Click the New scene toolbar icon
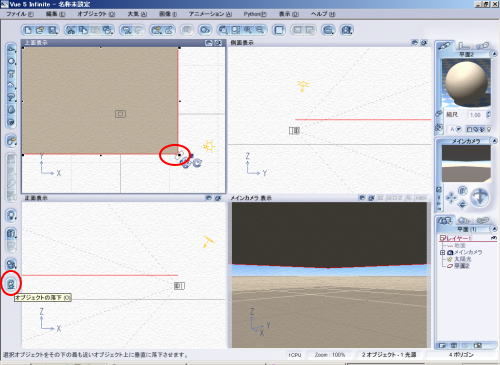 point(28,30)
